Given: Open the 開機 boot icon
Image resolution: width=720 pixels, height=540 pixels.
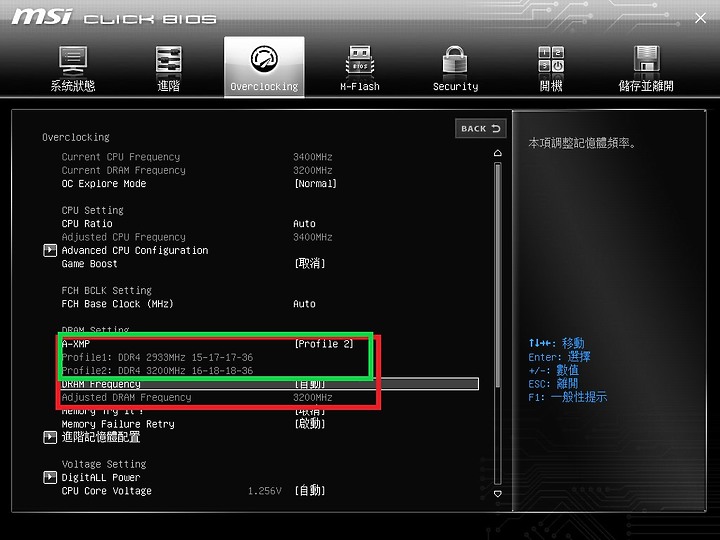Looking at the screenshot, I should tap(551, 60).
